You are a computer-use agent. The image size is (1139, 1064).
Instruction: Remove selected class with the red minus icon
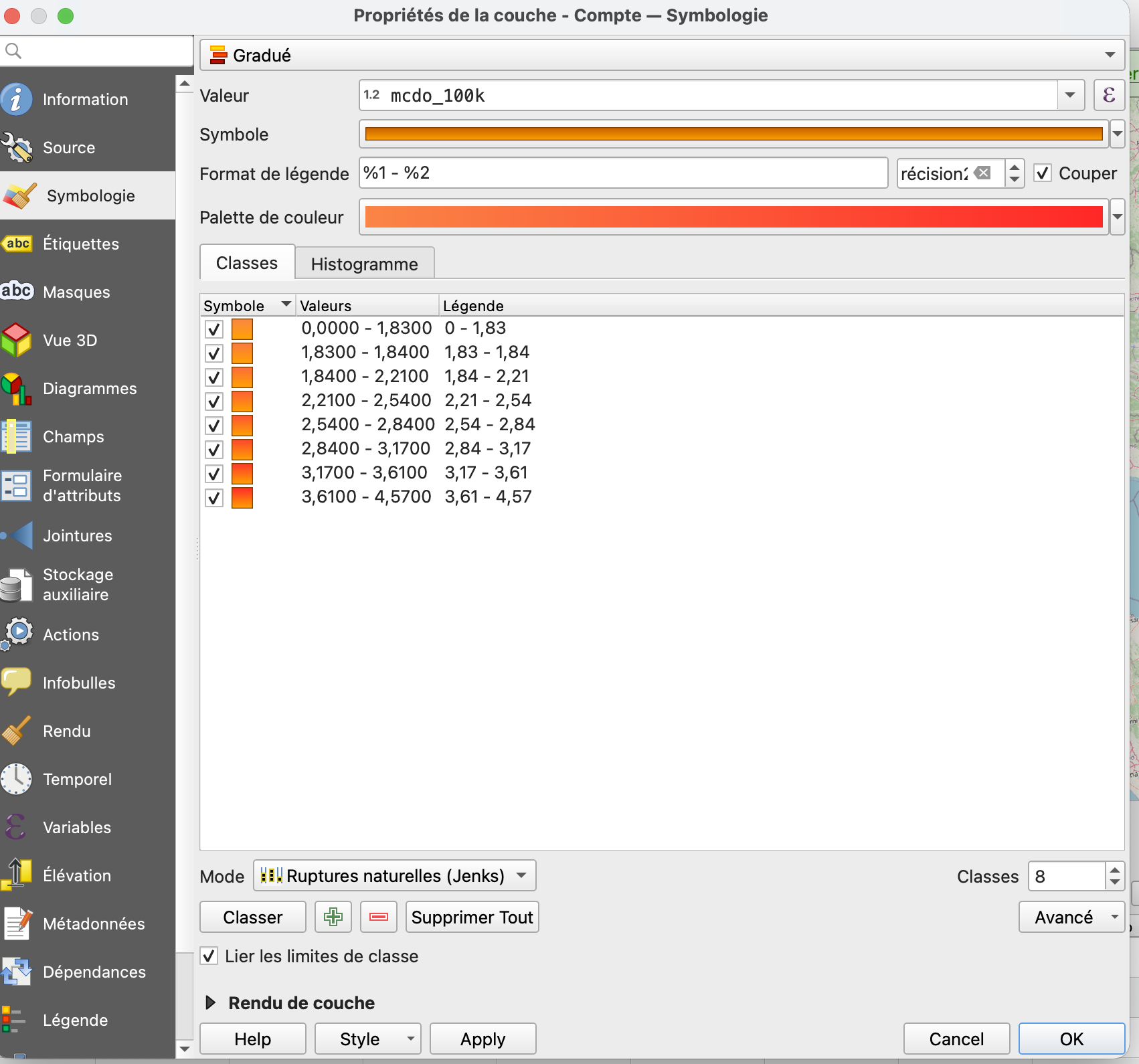378,917
